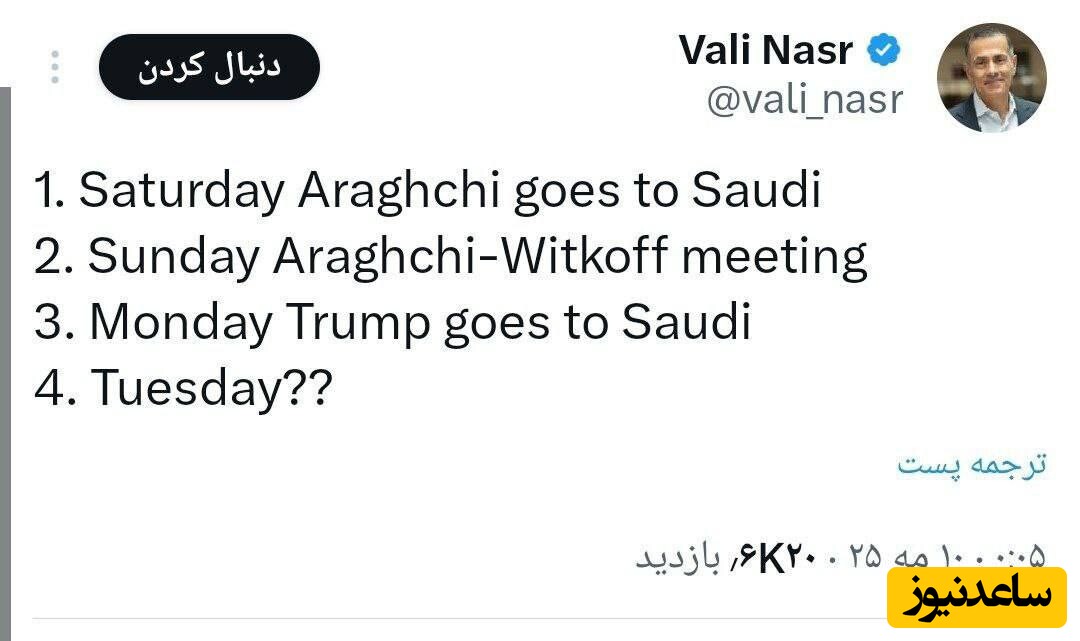Click the @vali_nasr handle

coord(804,100)
